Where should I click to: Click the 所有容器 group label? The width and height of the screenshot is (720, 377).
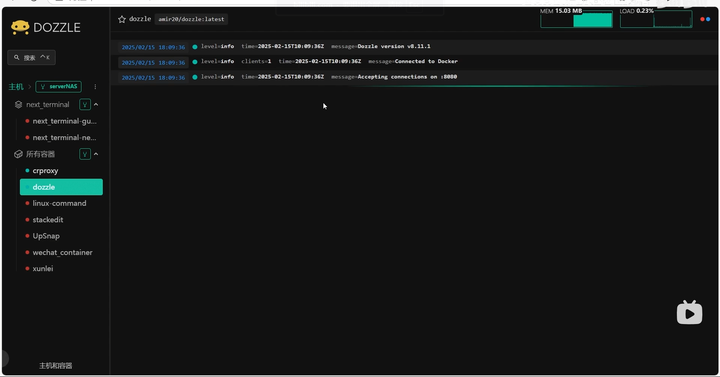coord(40,154)
